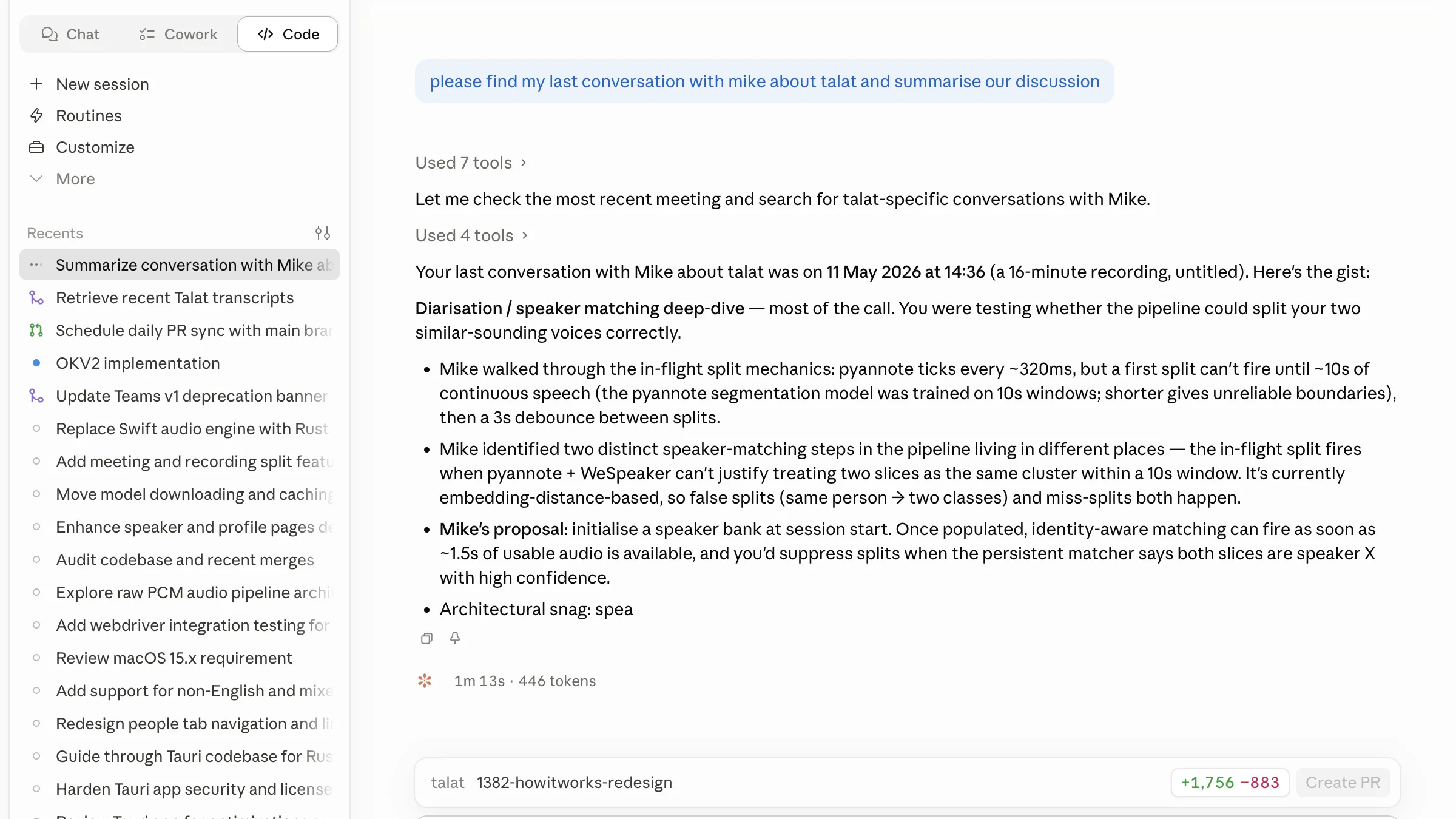The image size is (1456, 819).
Task: Open Enhance speaker and profile pages session
Action: [x=180, y=527]
